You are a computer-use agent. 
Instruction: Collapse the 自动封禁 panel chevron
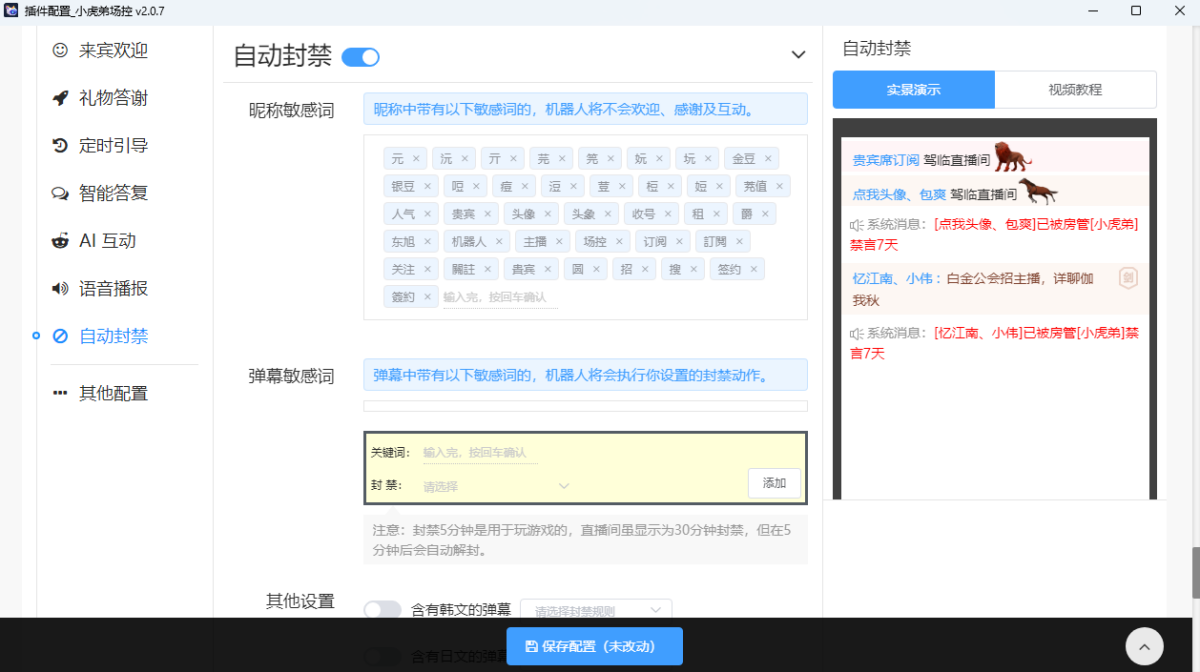(x=797, y=55)
